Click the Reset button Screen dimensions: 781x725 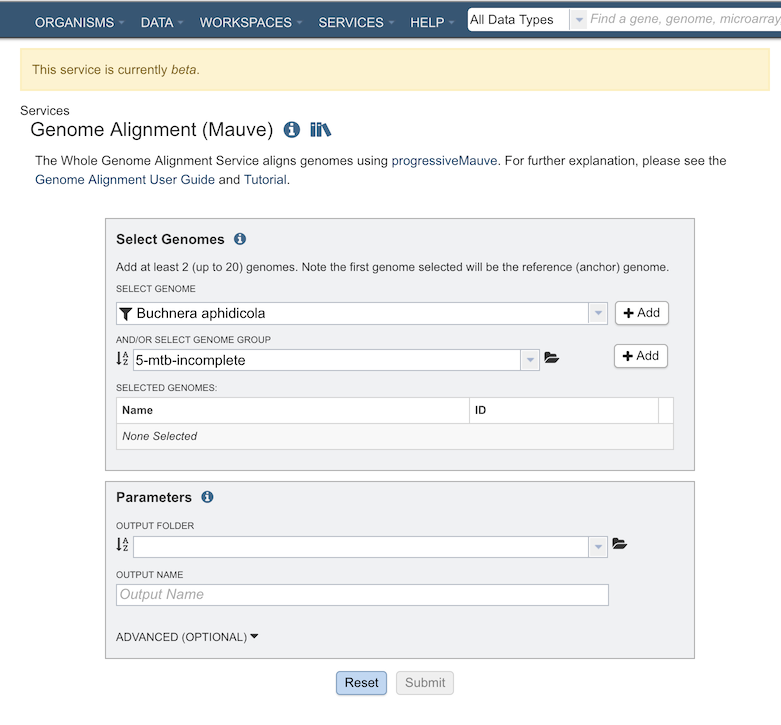pos(362,683)
